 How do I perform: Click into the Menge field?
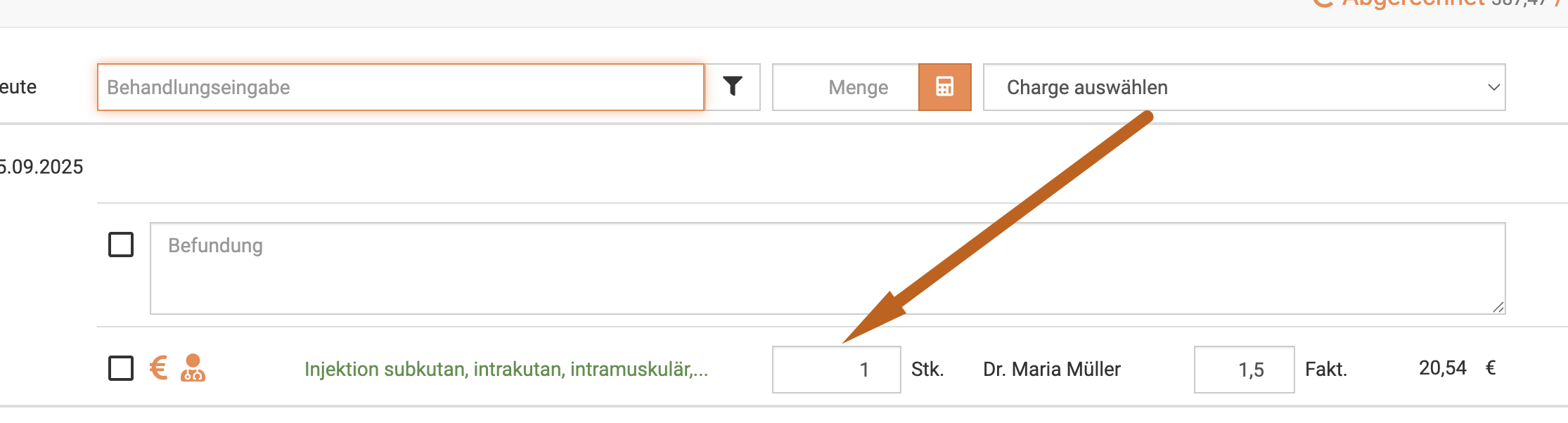(x=845, y=87)
